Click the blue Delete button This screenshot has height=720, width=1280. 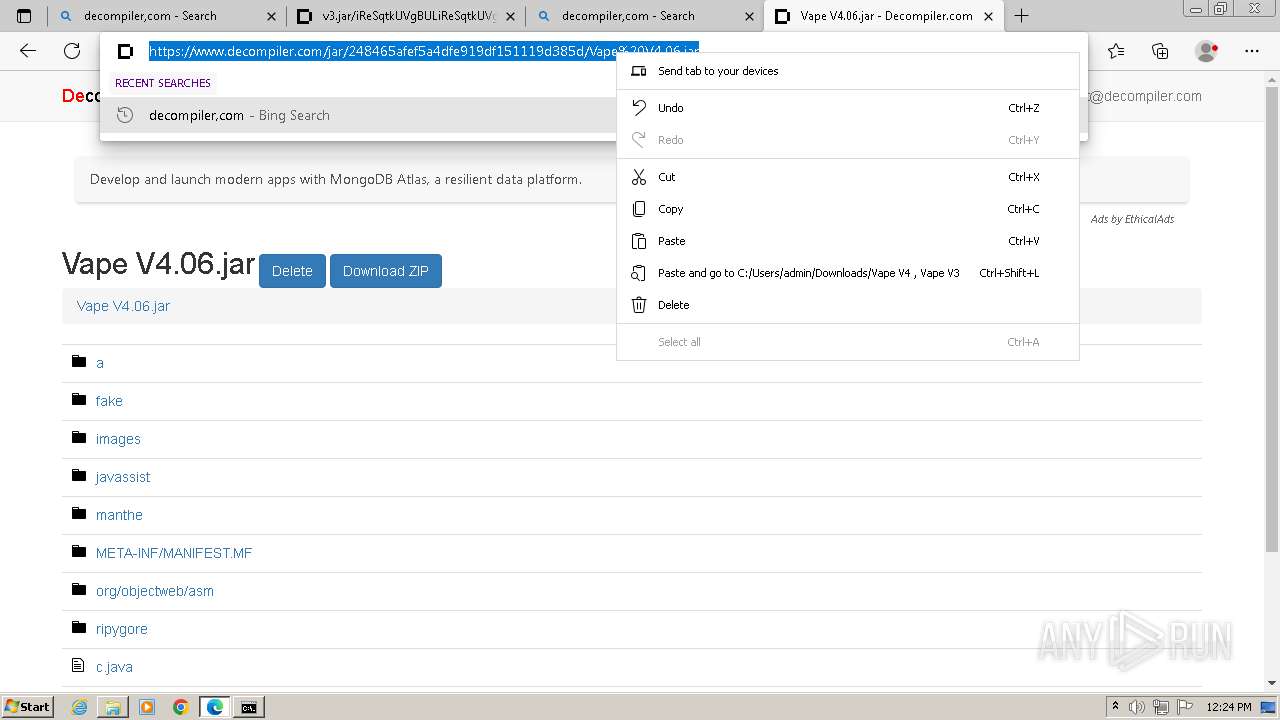(x=292, y=271)
